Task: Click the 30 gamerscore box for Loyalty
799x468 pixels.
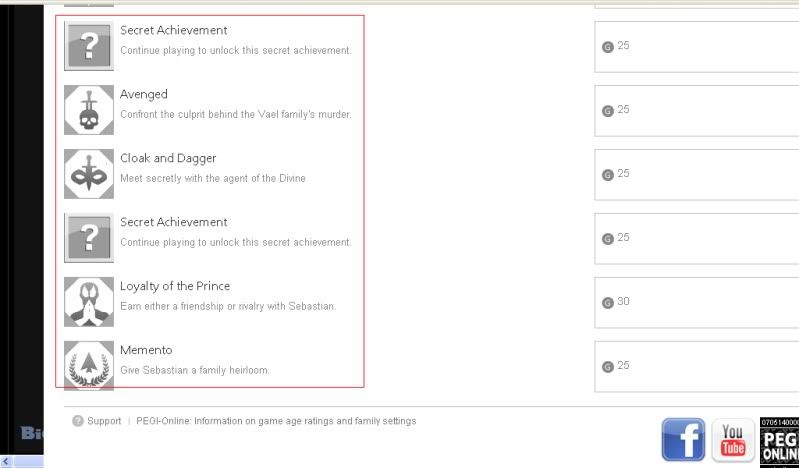Action: (x=696, y=302)
